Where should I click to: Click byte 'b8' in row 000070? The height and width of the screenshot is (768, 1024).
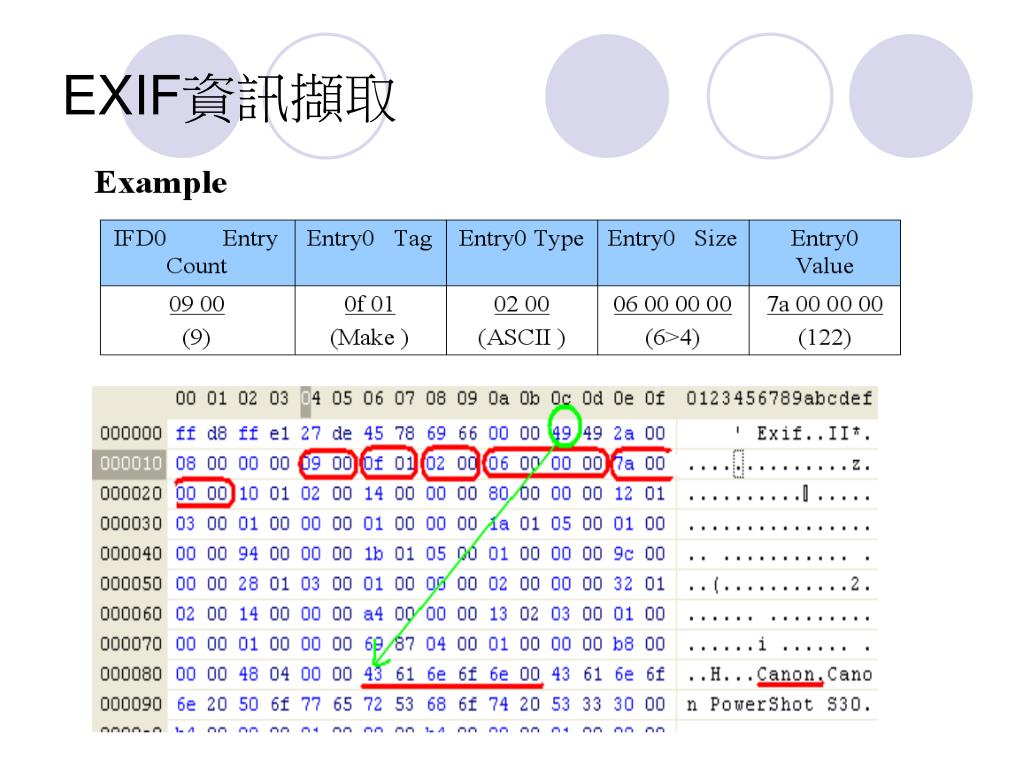pyautogui.click(x=624, y=644)
